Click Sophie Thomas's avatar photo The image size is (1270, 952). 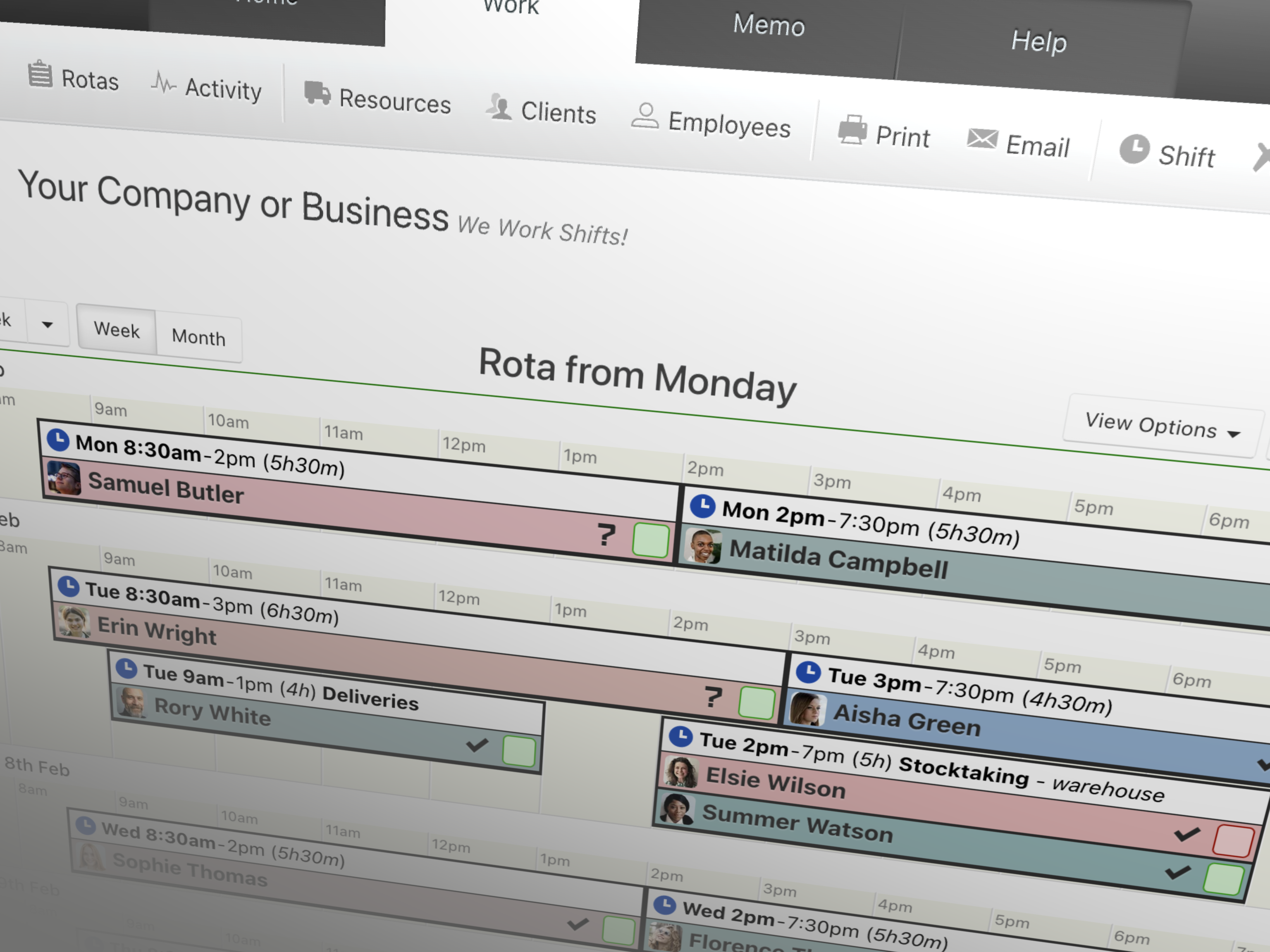pyautogui.click(x=91, y=857)
